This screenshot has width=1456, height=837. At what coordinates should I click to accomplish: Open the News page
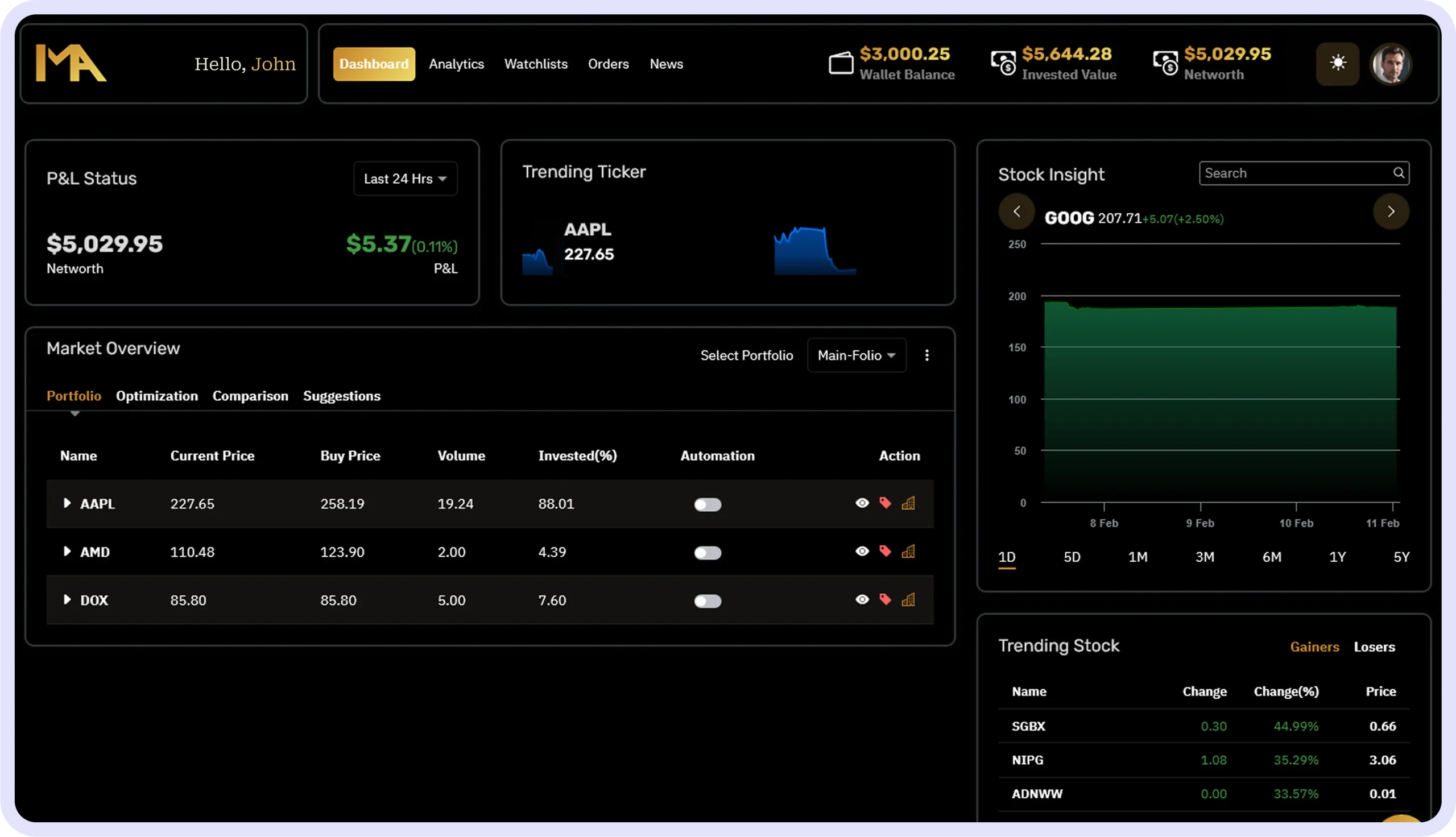click(666, 64)
